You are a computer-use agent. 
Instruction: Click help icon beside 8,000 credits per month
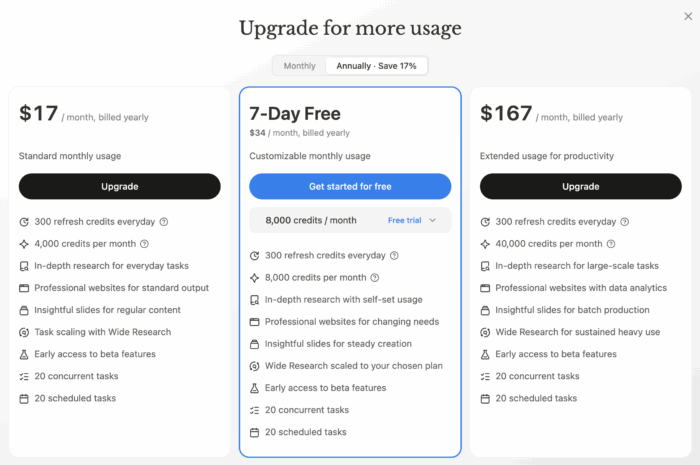[375, 278]
